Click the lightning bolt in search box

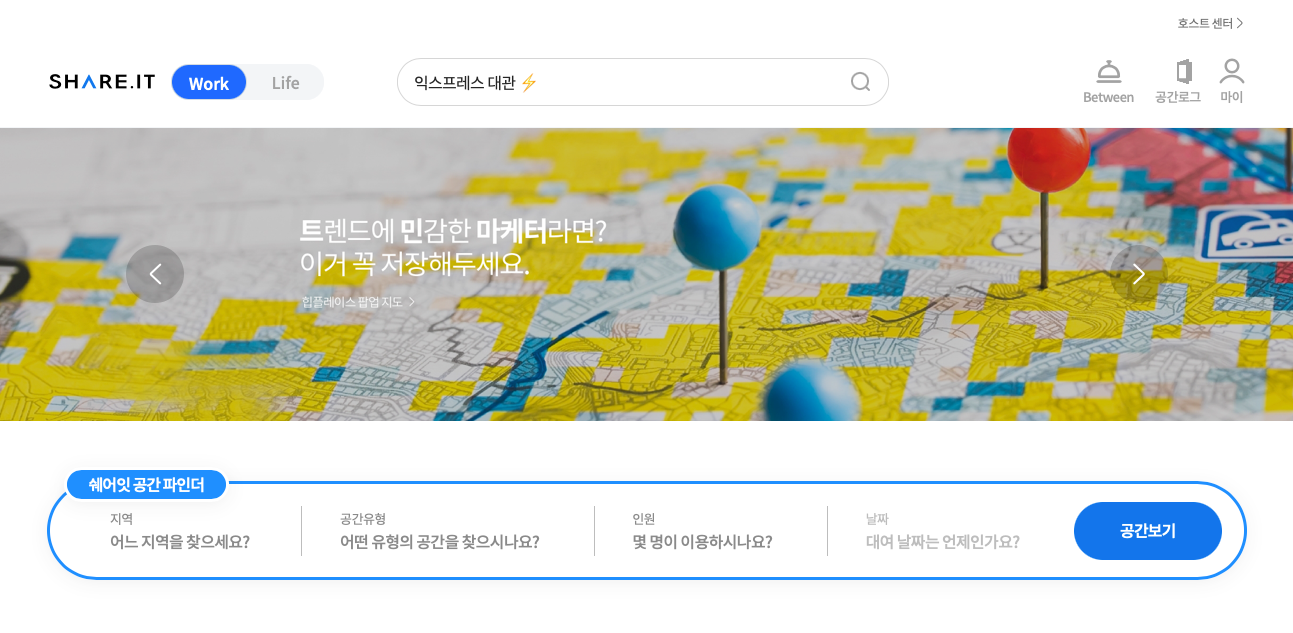click(x=529, y=83)
